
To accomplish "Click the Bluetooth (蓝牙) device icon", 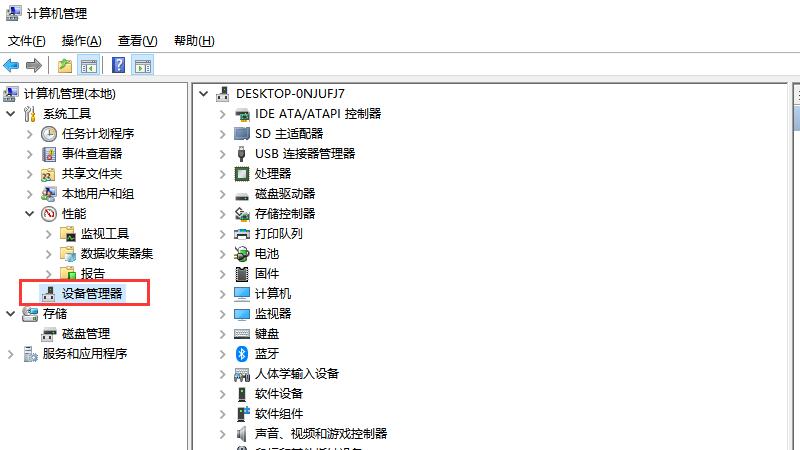I will 241,353.
